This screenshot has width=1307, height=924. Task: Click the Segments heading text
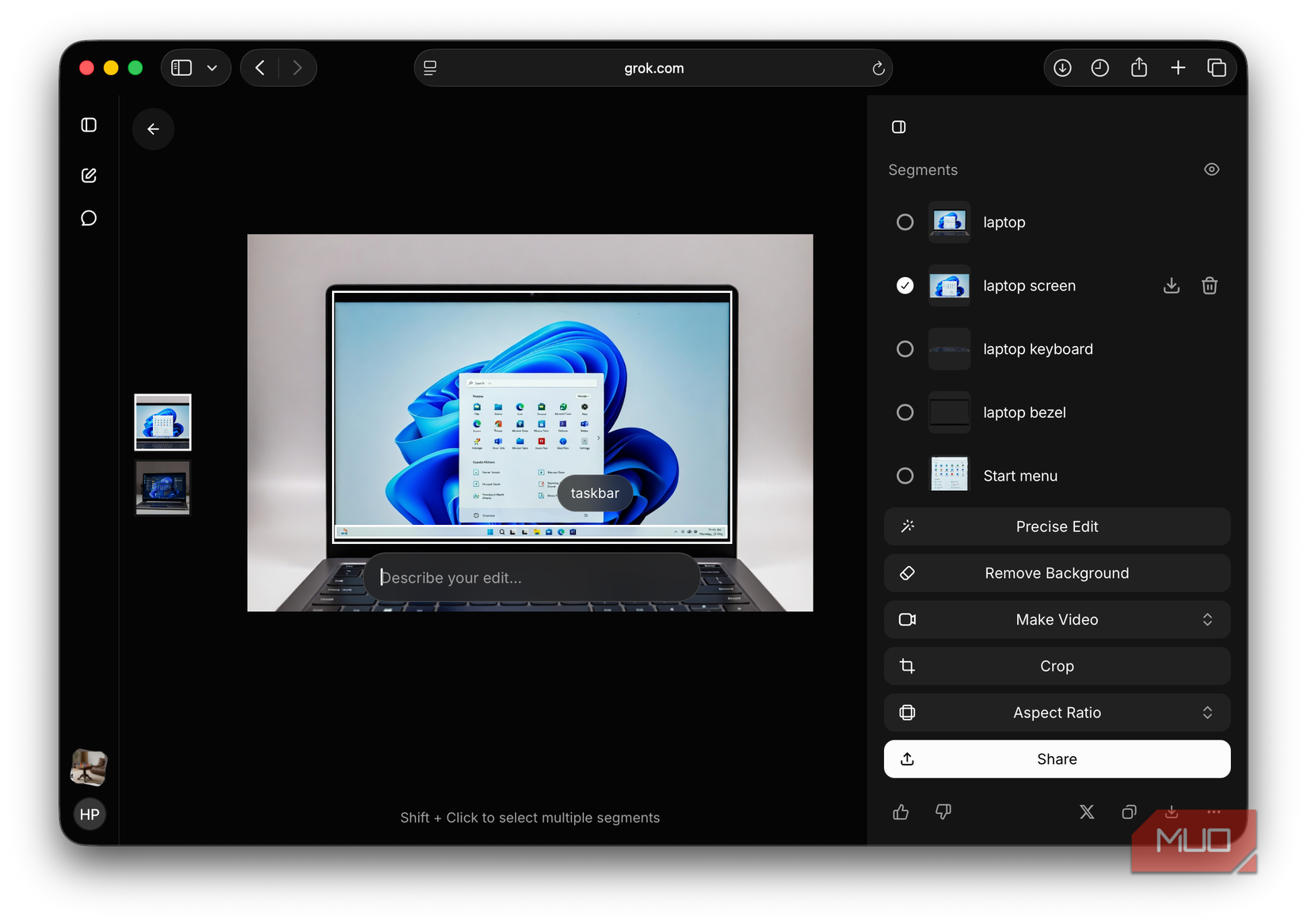click(x=923, y=170)
